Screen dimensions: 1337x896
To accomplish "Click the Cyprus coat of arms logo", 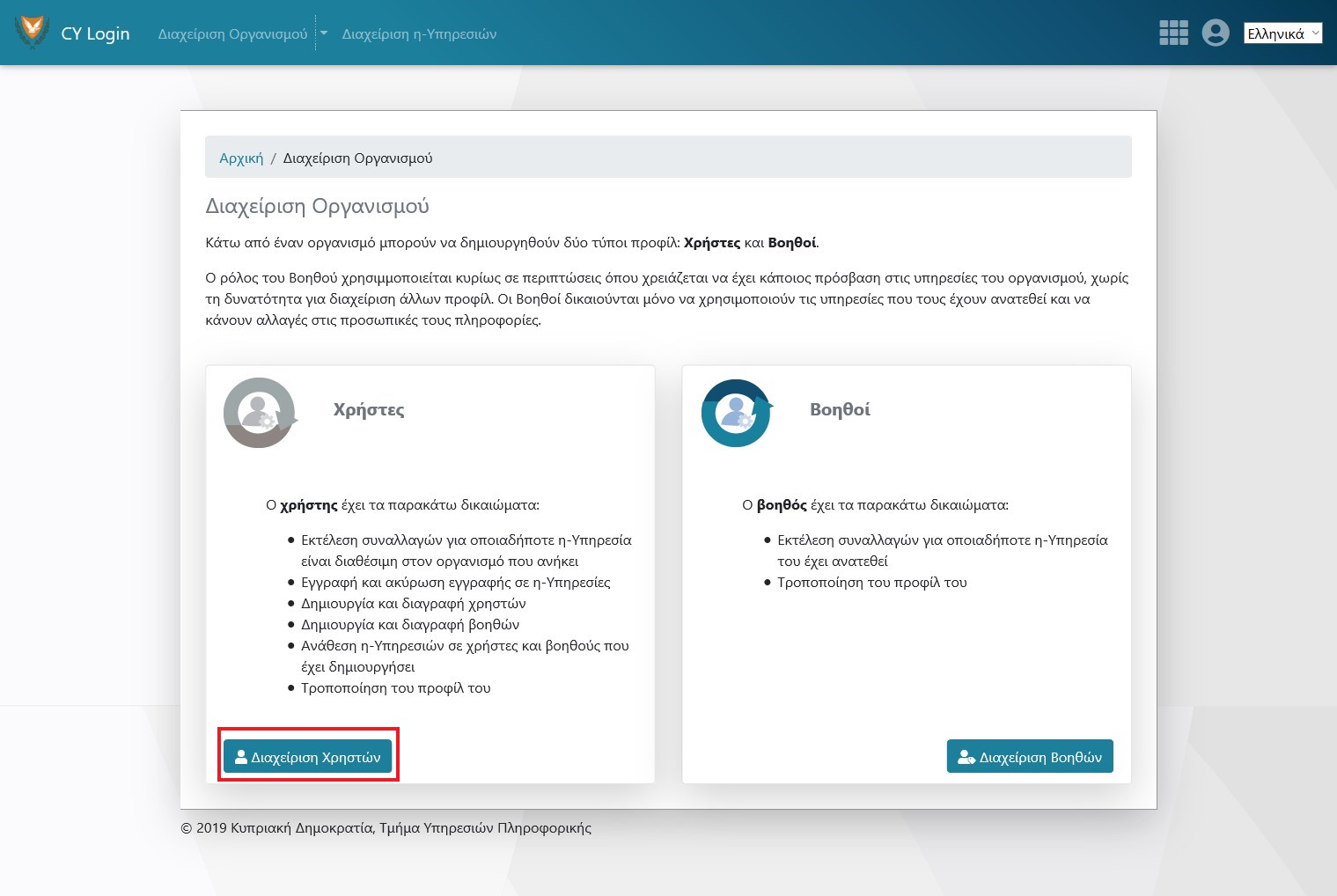I will click(32, 33).
